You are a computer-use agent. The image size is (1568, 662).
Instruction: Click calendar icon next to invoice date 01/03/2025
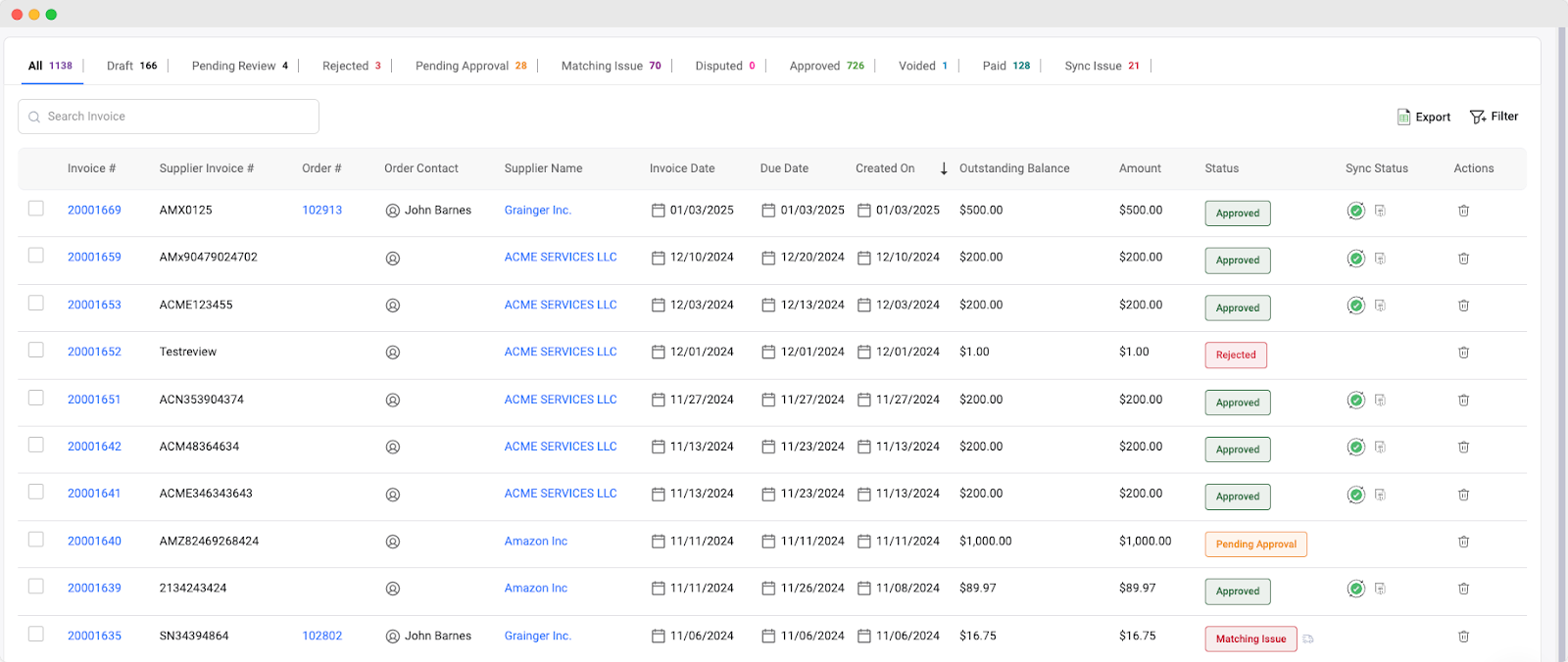tap(659, 211)
